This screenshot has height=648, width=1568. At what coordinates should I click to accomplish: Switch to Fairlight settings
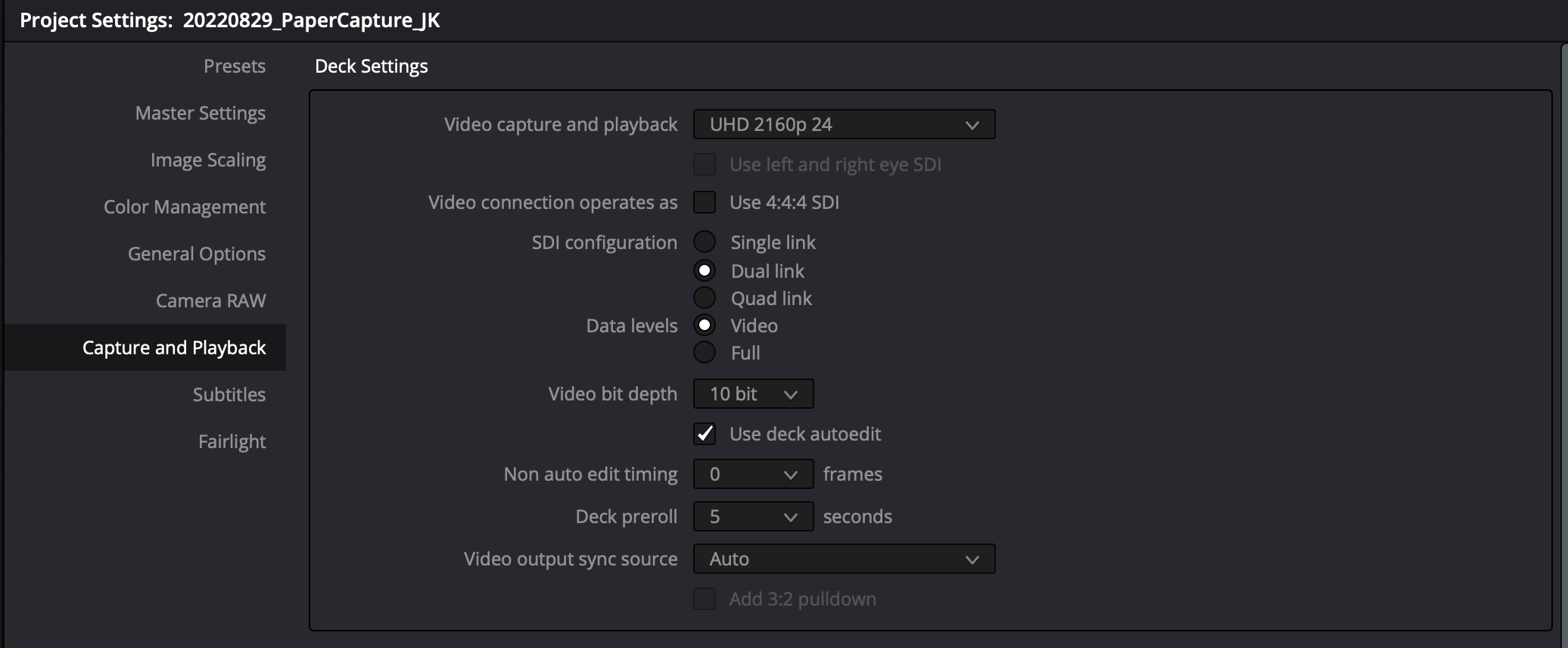coord(232,441)
